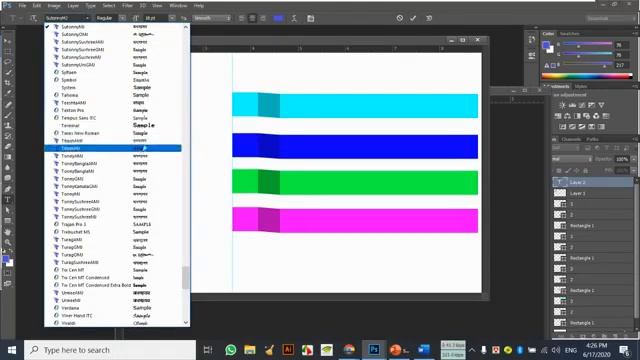This screenshot has height=360, width=640.
Task: Toggle lock image pixels brush icon
Action: (567, 171)
